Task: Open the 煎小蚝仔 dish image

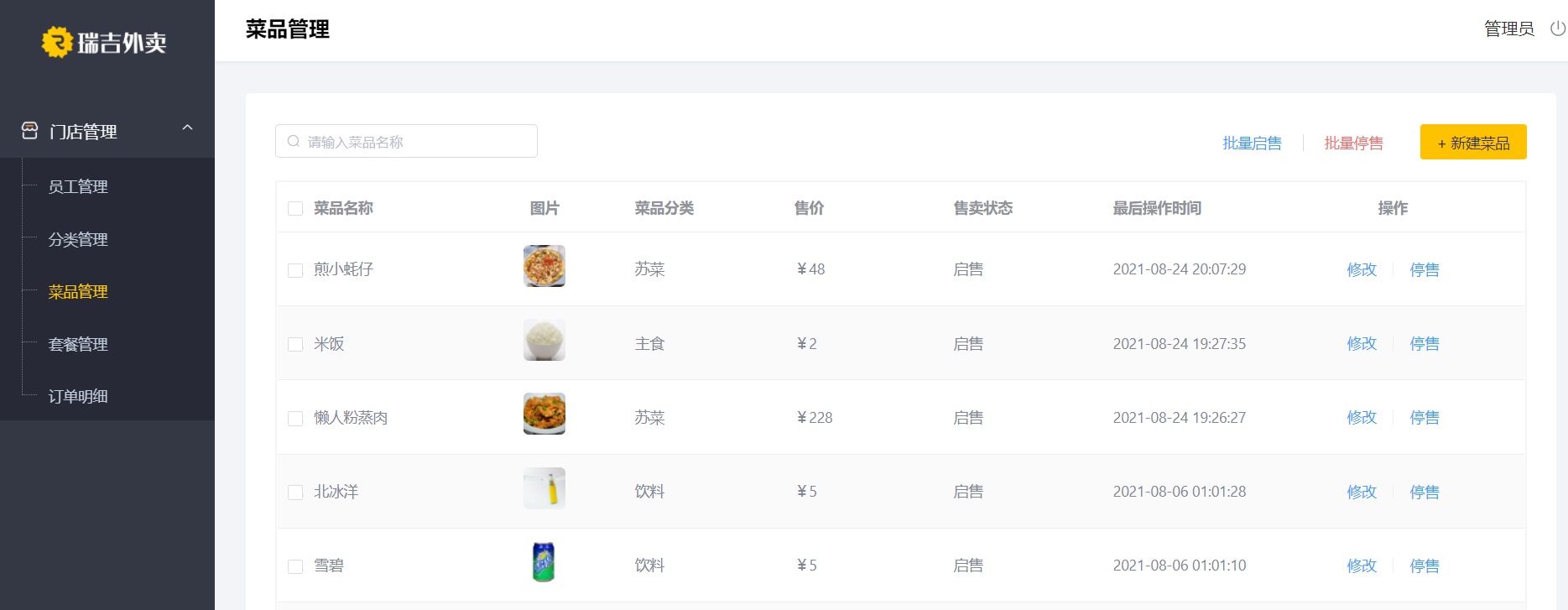Action: (544, 266)
